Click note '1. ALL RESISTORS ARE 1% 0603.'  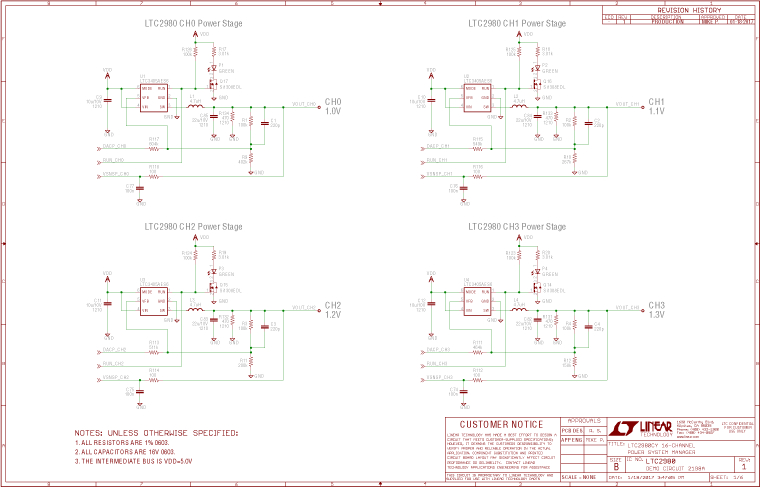tap(122, 443)
